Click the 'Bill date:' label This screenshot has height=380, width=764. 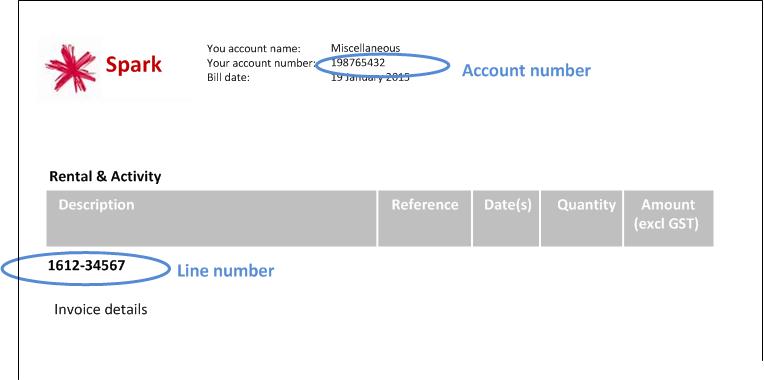point(228,77)
